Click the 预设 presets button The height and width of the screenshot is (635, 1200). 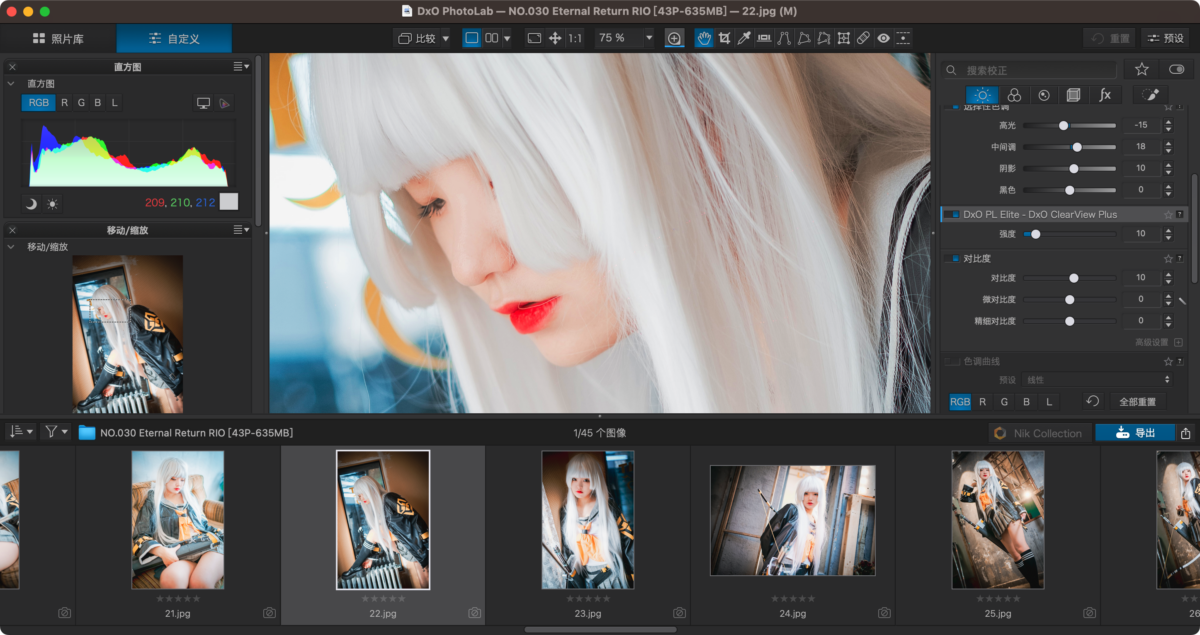[x=1166, y=38]
